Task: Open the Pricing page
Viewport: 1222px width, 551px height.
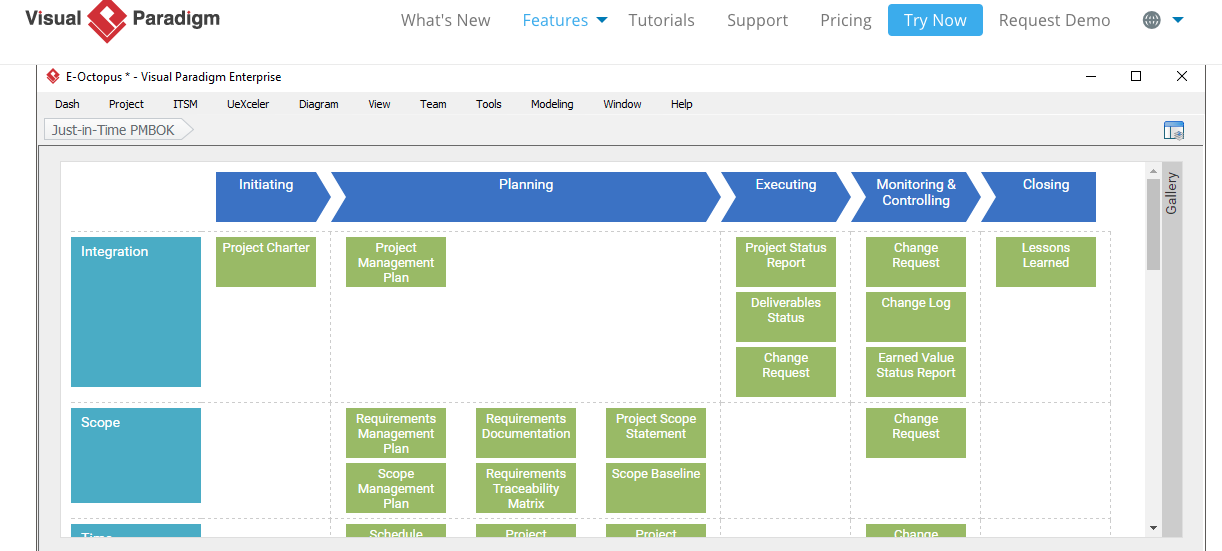Action: [846, 20]
